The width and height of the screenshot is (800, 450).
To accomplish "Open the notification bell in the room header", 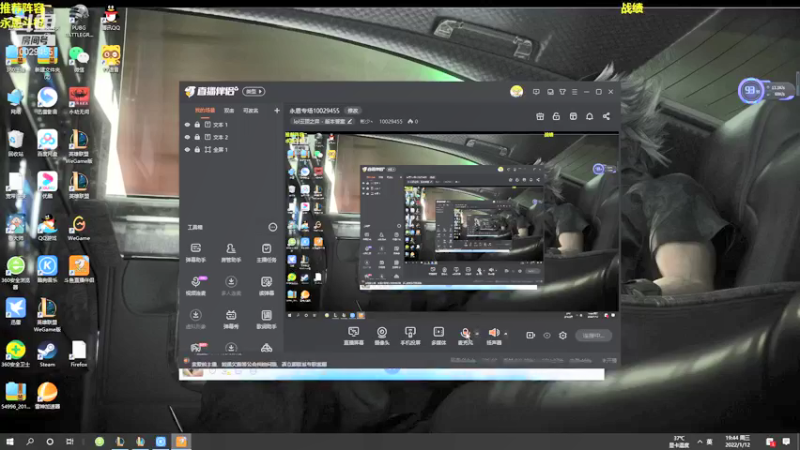I will (589, 116).
